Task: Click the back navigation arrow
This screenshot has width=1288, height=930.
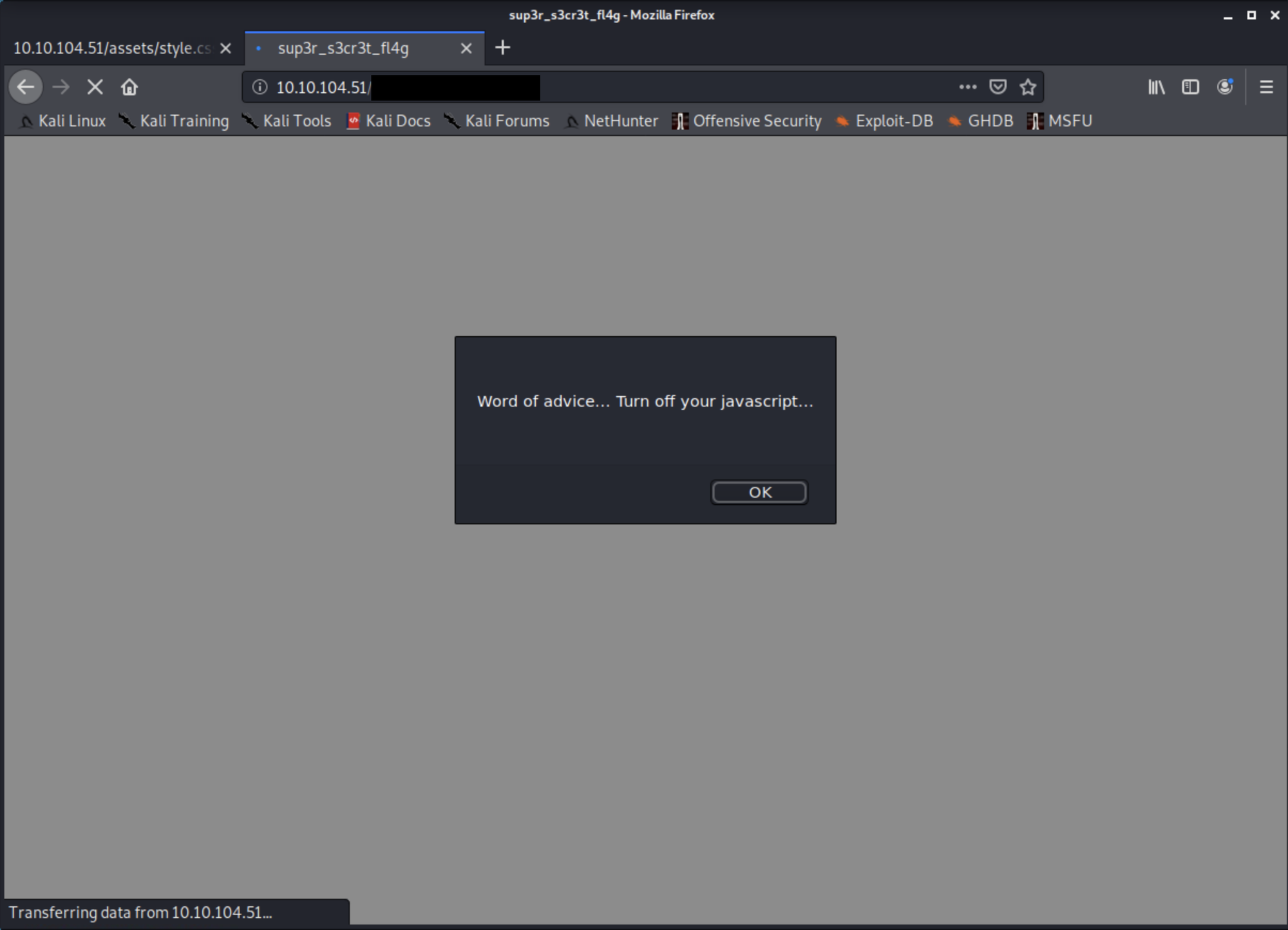Action: click(x=26, y=87)
